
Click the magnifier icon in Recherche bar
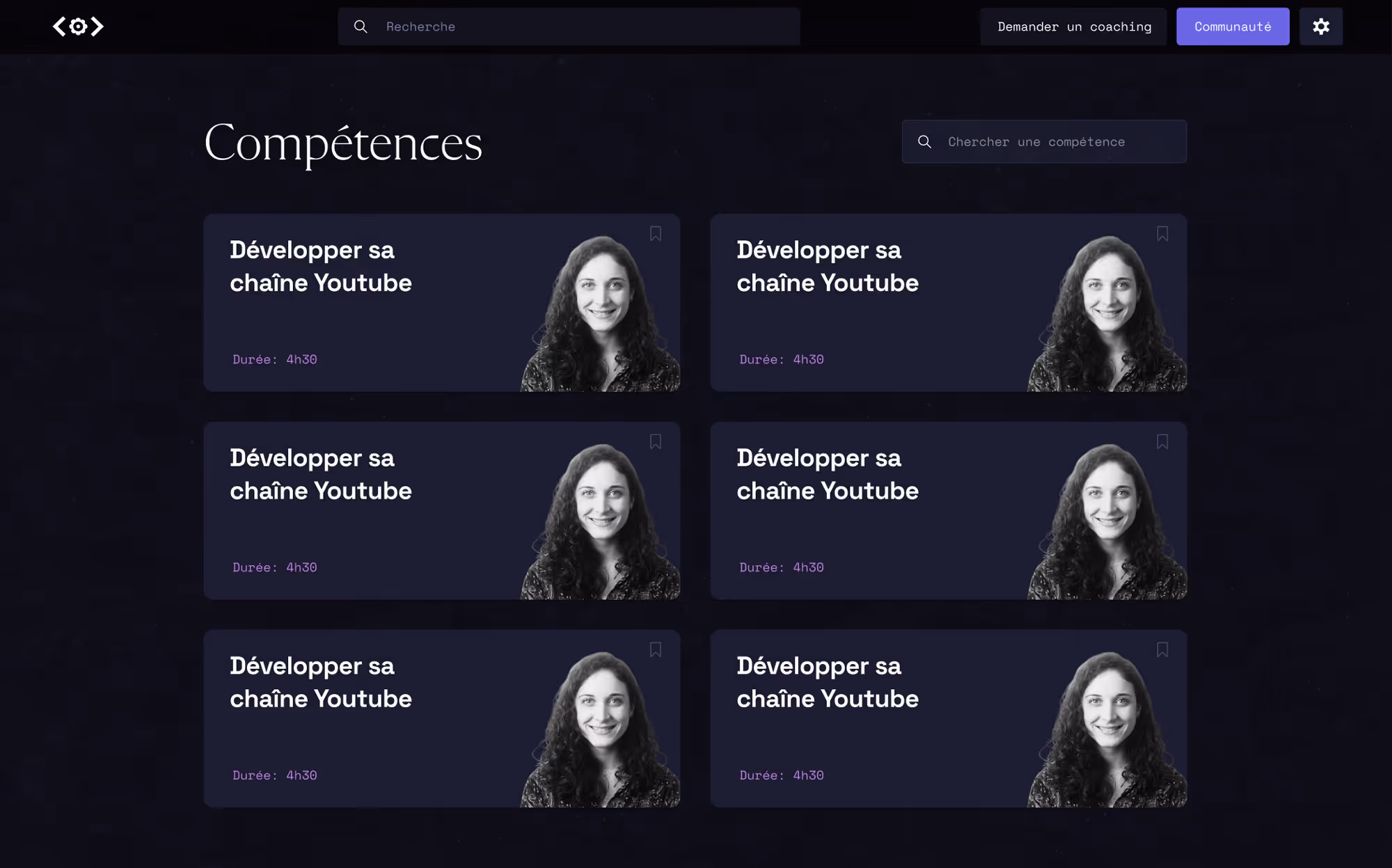tap(361, 26)
